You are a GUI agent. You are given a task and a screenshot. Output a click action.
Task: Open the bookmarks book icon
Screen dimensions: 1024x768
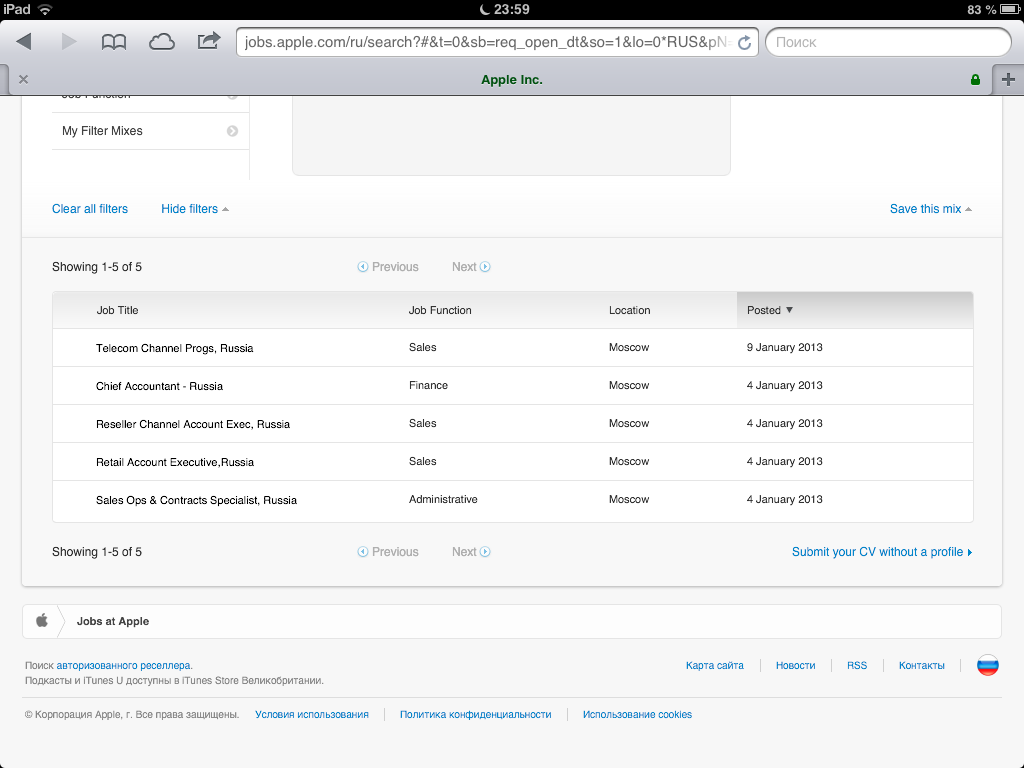114,42
